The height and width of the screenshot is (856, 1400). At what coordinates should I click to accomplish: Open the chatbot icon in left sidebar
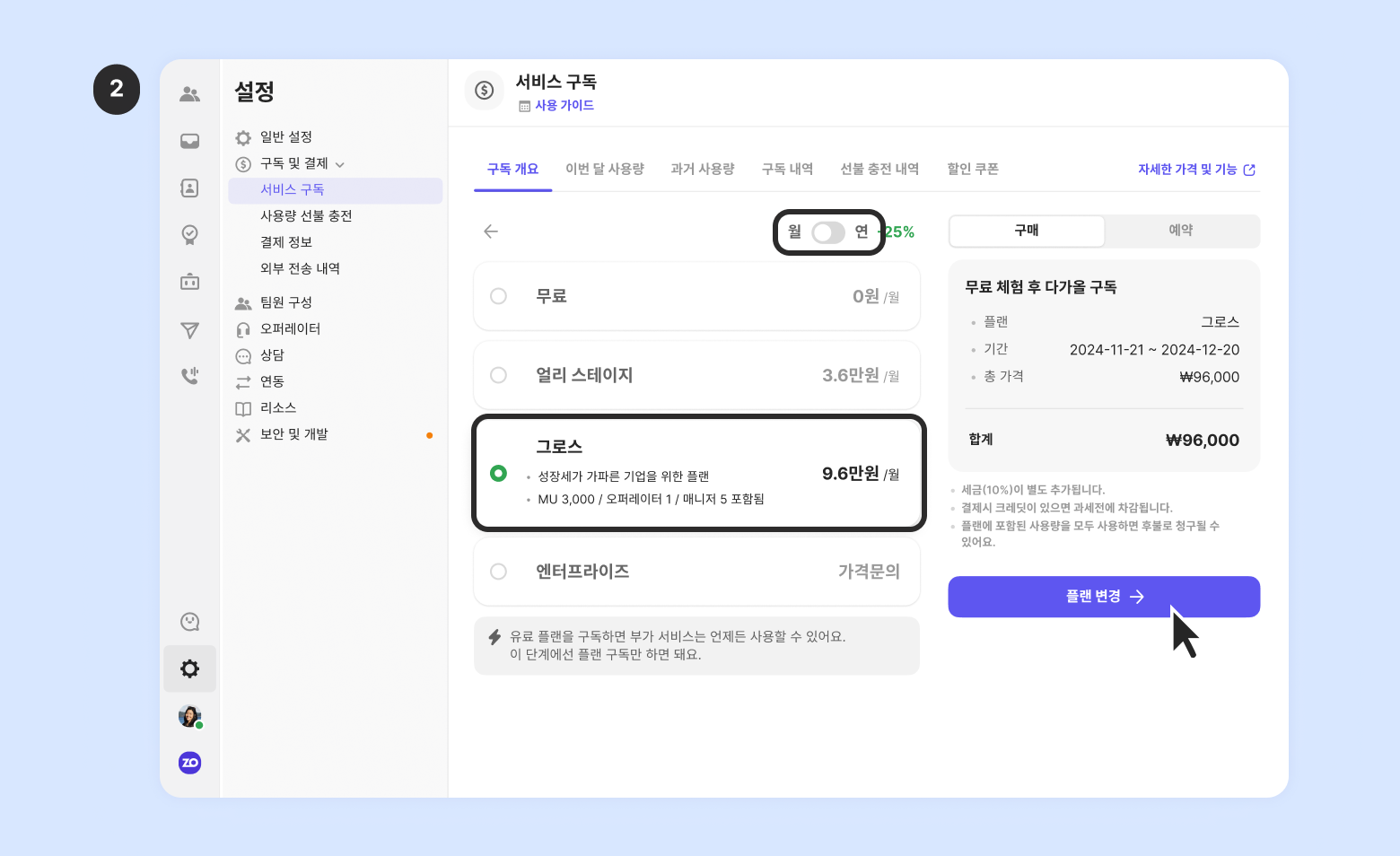pyautogui.click(x=189, y=282)
